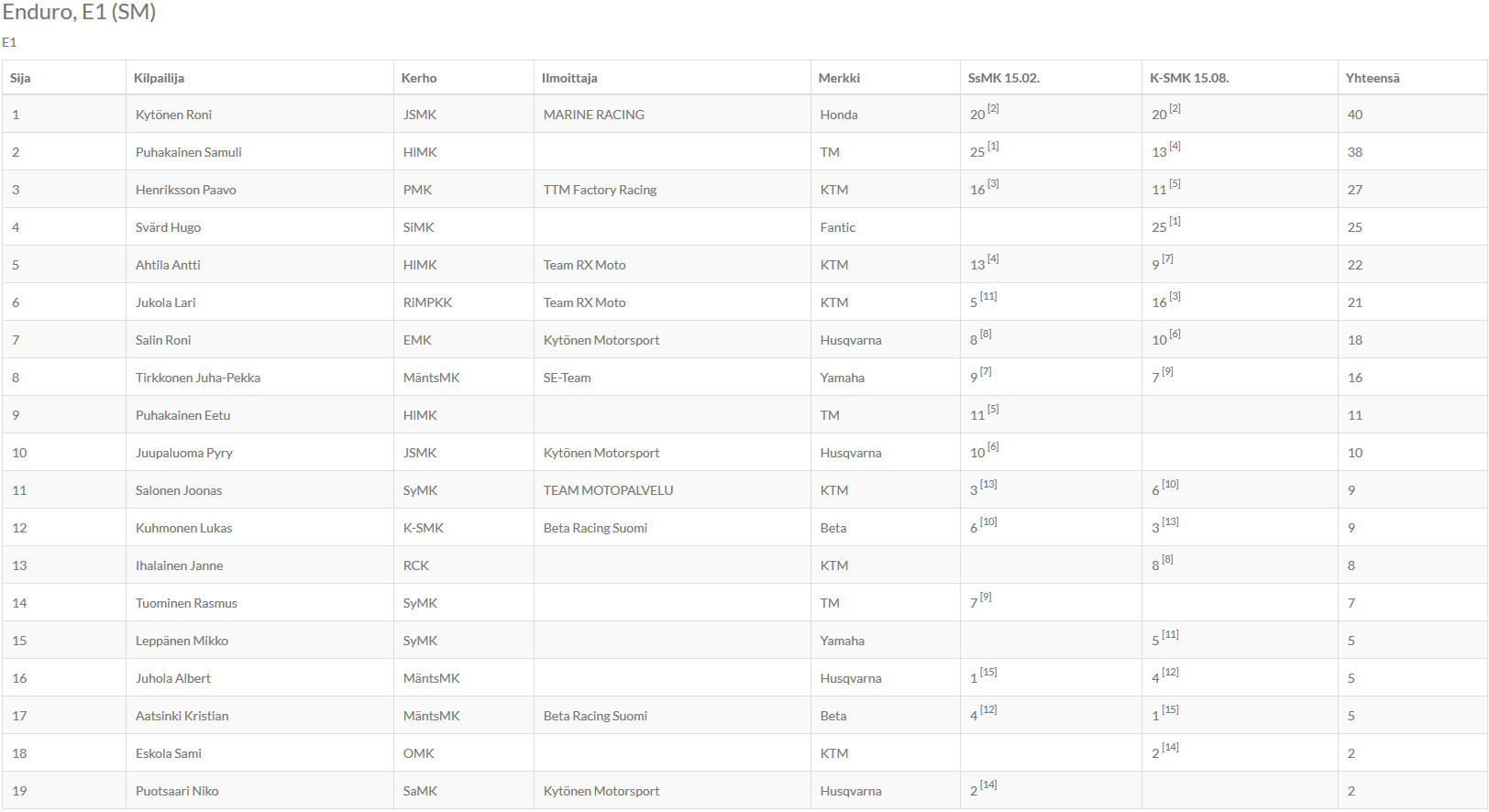This screenshot has height=812, width=1489.
Task: Open competitor Kytönen Roni
Action: tap(173, 115)
